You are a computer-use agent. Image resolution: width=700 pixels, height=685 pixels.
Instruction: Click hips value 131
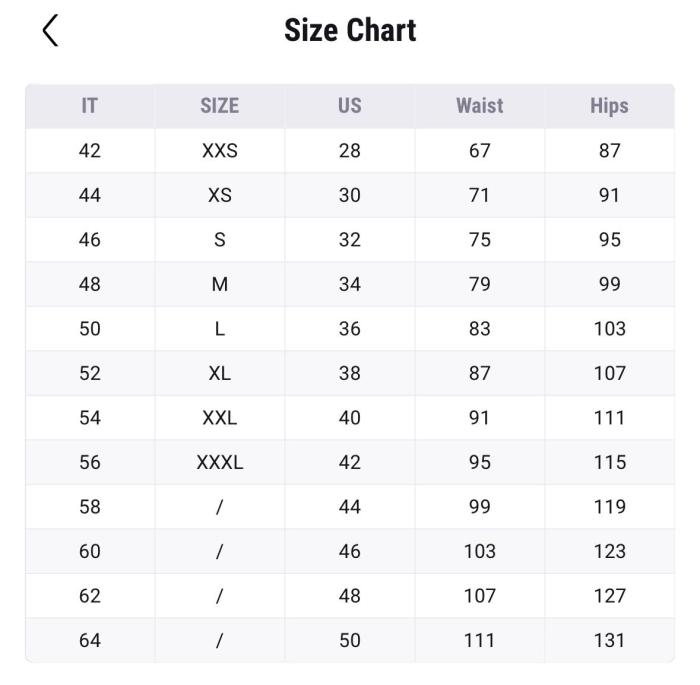pyautogui.click(x=609, y=640)
